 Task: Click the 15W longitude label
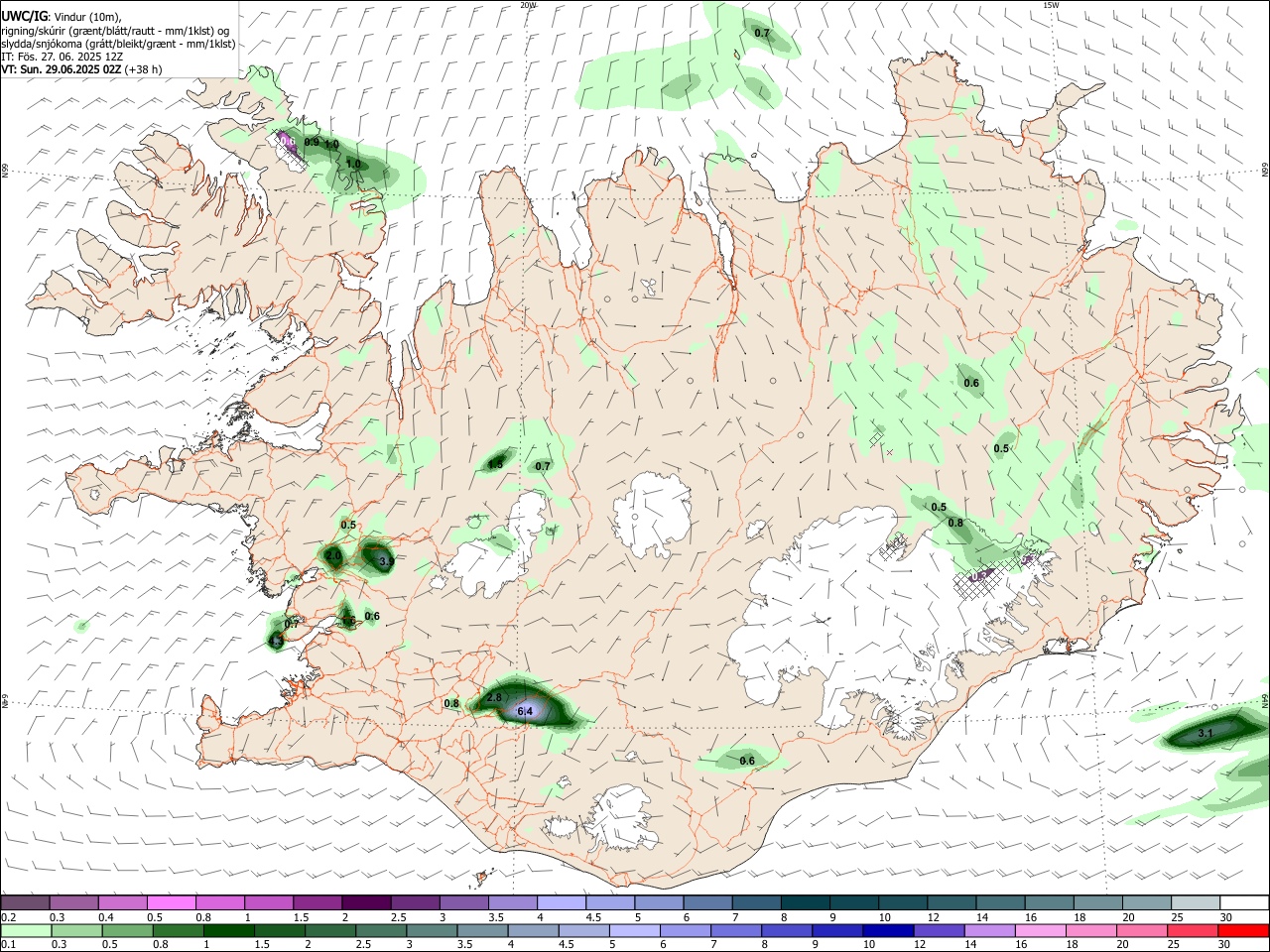pyautogui.click(x=1051, y=5)
